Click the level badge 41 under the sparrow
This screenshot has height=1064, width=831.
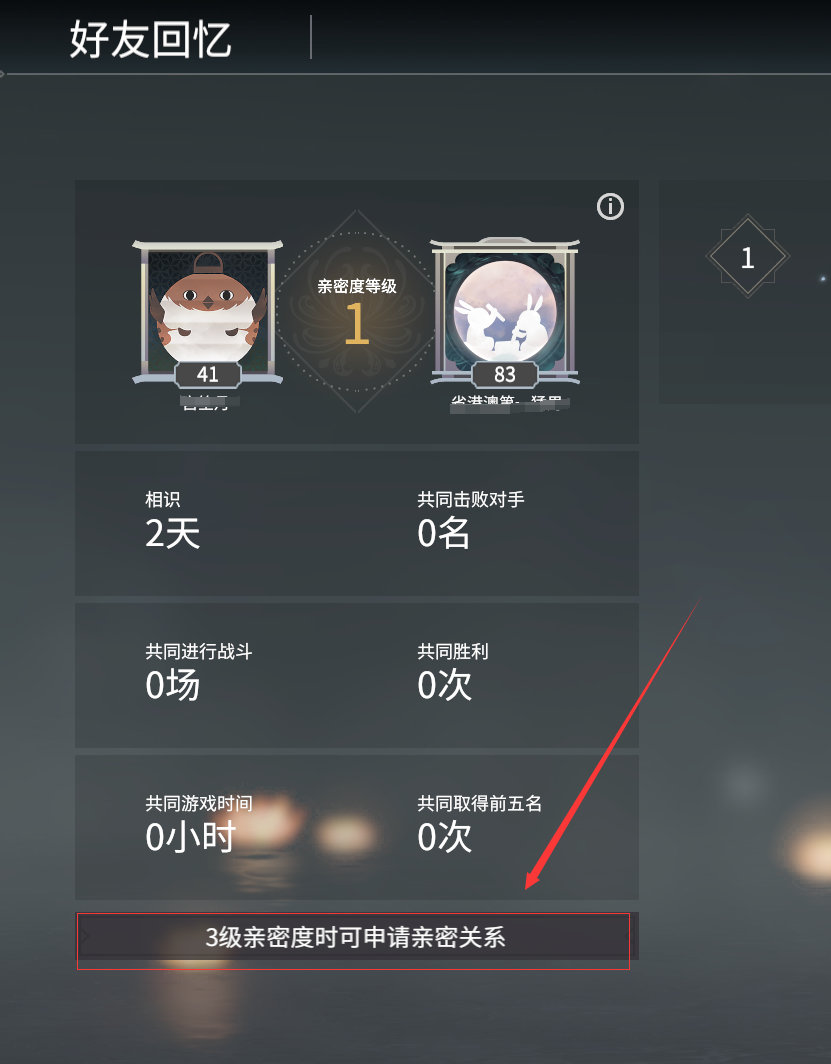pyautogui.click(x=208, y=374)
